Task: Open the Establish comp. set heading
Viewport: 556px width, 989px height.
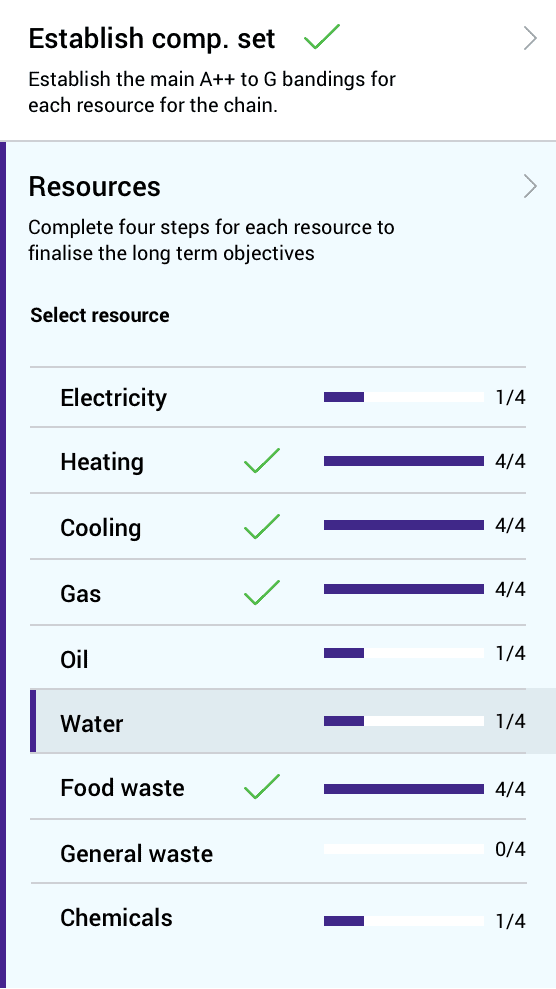Action: pyautogui.click(x=152, y=38)
